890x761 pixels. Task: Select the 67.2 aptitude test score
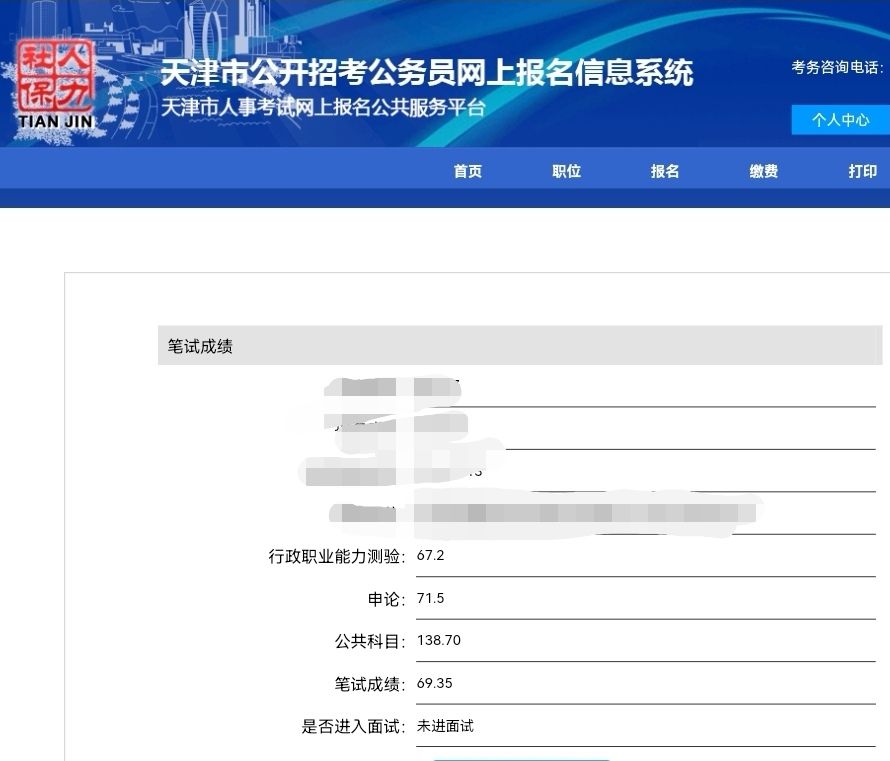[430, 555]
